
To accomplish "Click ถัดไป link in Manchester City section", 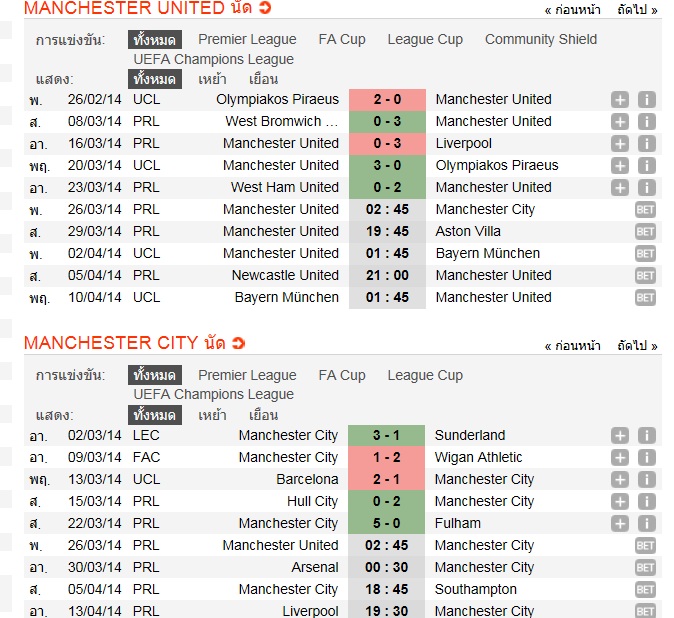I will (638, 346).
